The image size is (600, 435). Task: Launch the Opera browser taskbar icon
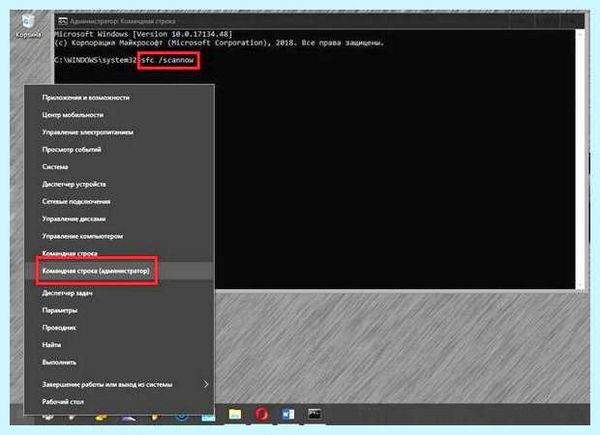[262, 414]
